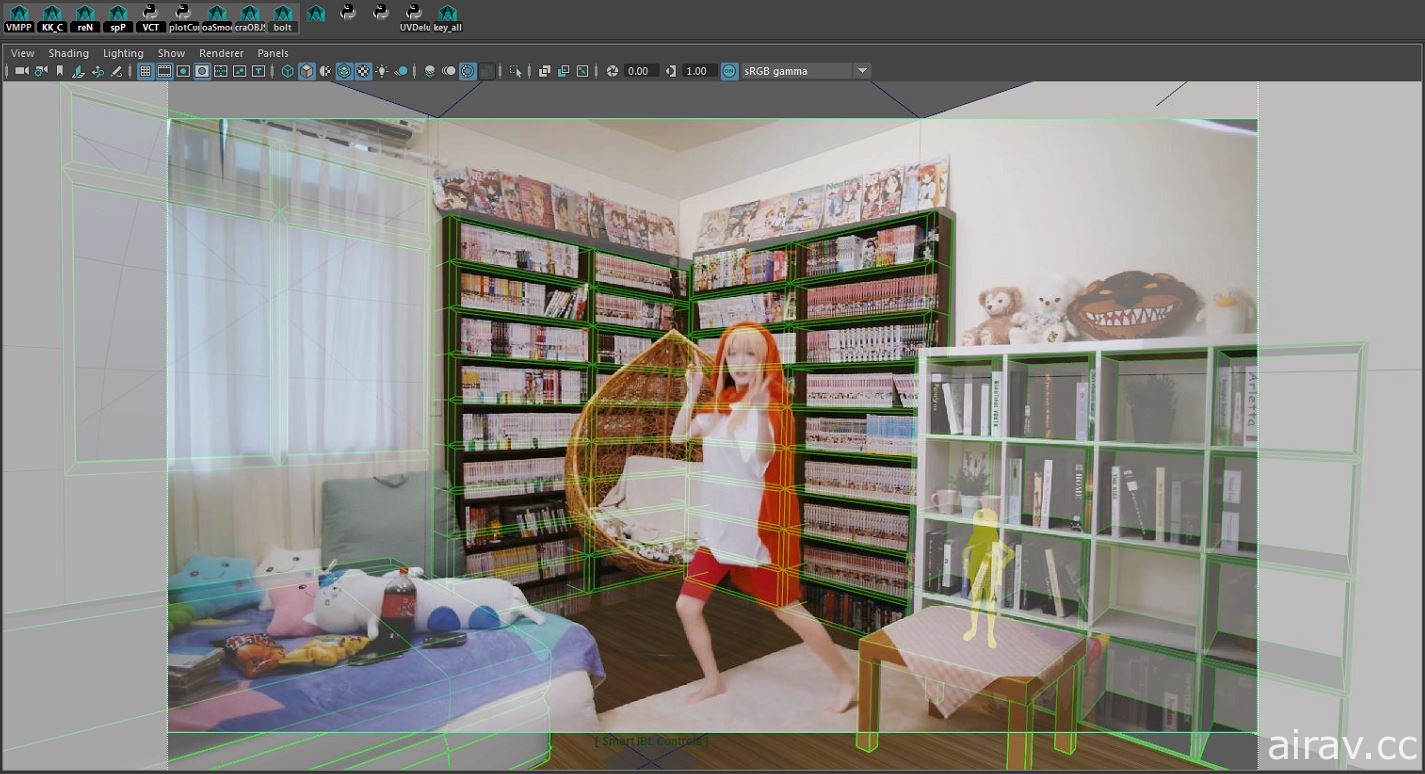Click the Lock Camera icon
Viewport: 1425px width, 774px height.
pos(41,71)
